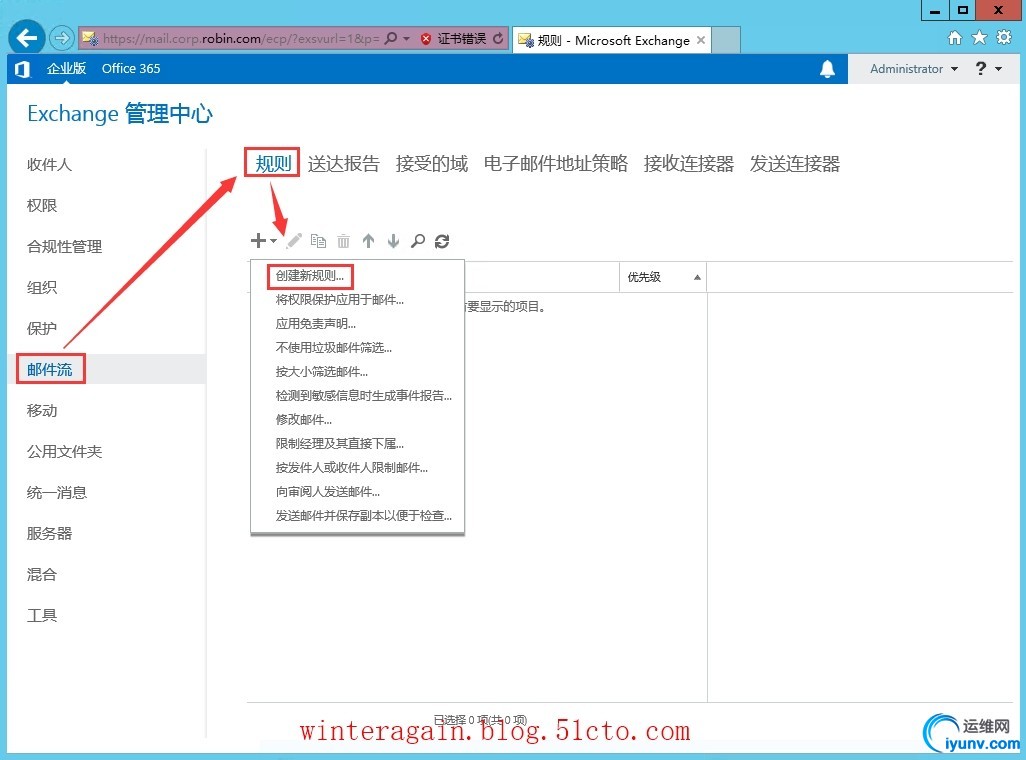Switch to the 接受的域 tab
The width and height of the screenshot is (1026, 760).
431,163
